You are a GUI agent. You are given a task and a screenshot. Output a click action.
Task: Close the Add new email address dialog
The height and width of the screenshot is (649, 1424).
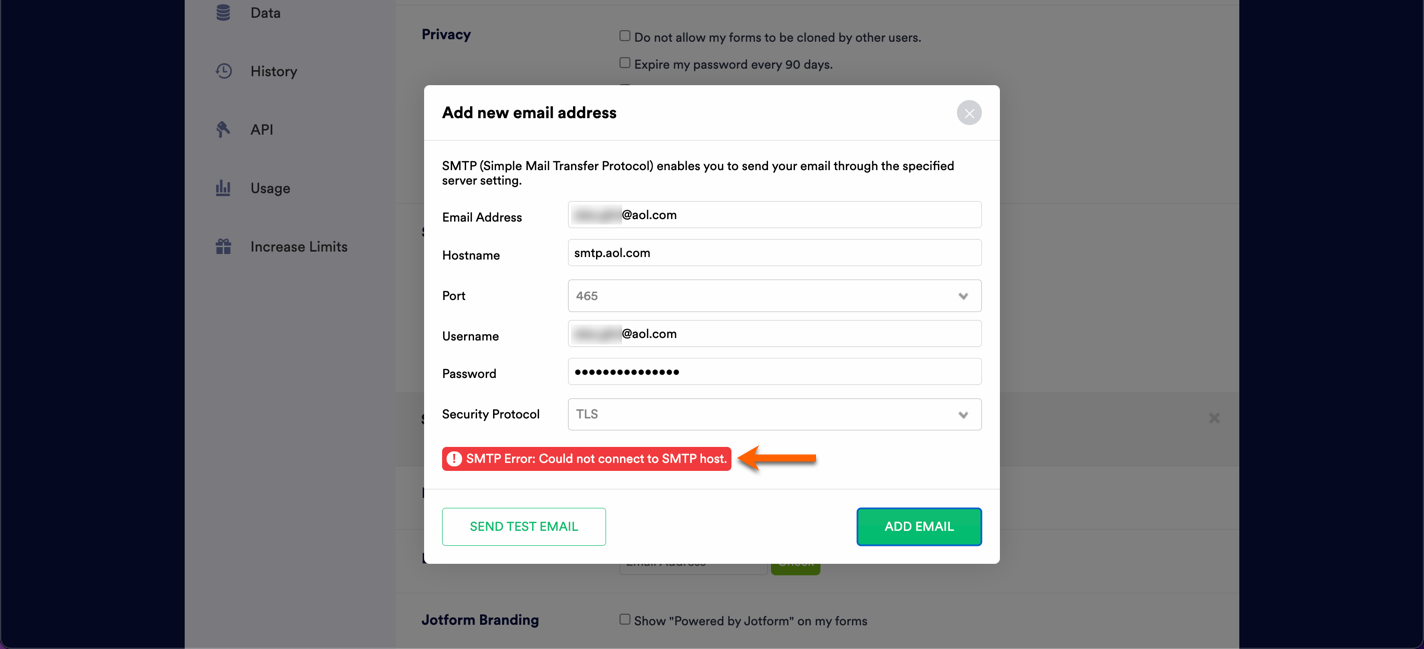968,113
